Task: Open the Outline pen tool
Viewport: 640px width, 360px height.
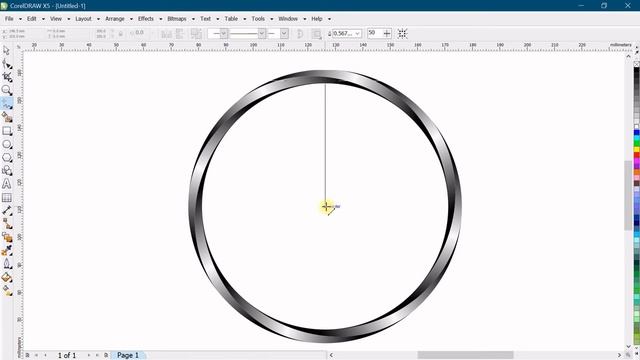Action: point(7,264)
